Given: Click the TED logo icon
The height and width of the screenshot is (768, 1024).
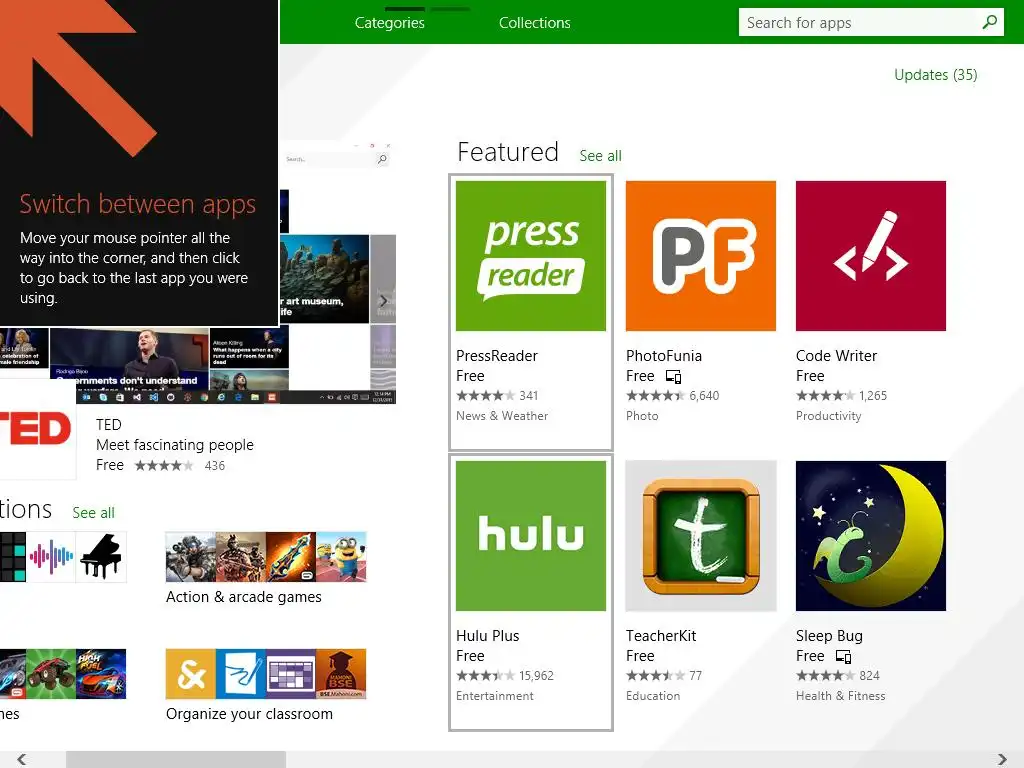Looking at the screenshot, I should point(36,429).
